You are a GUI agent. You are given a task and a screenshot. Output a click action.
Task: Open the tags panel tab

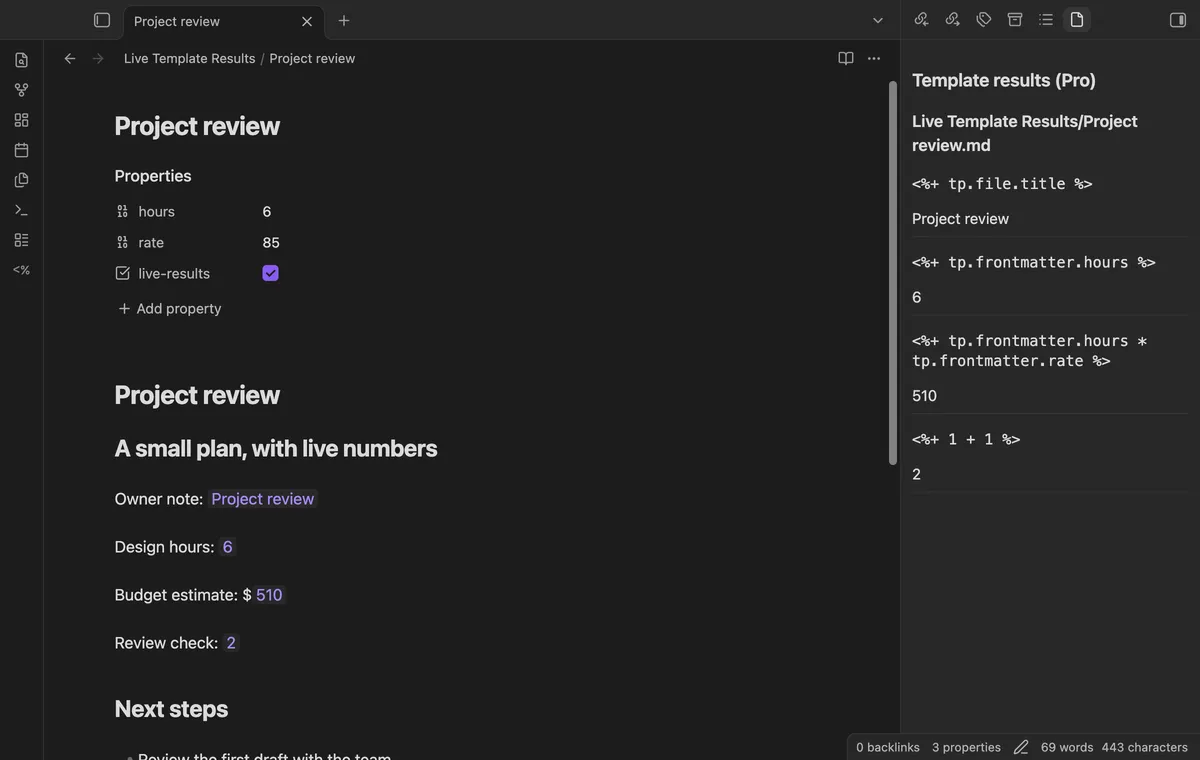(984, 20)
